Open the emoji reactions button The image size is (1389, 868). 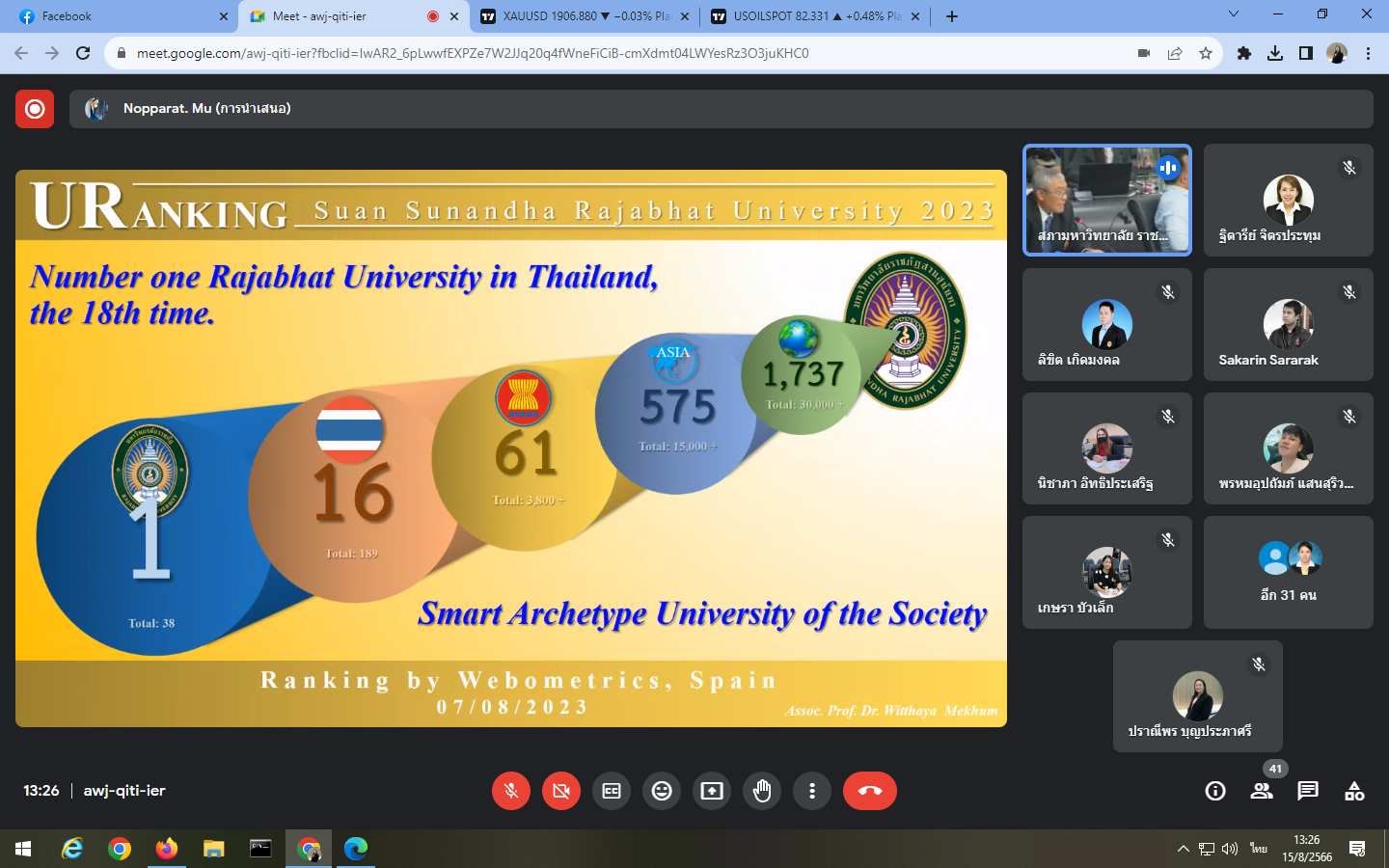click(x=662, y=791)
